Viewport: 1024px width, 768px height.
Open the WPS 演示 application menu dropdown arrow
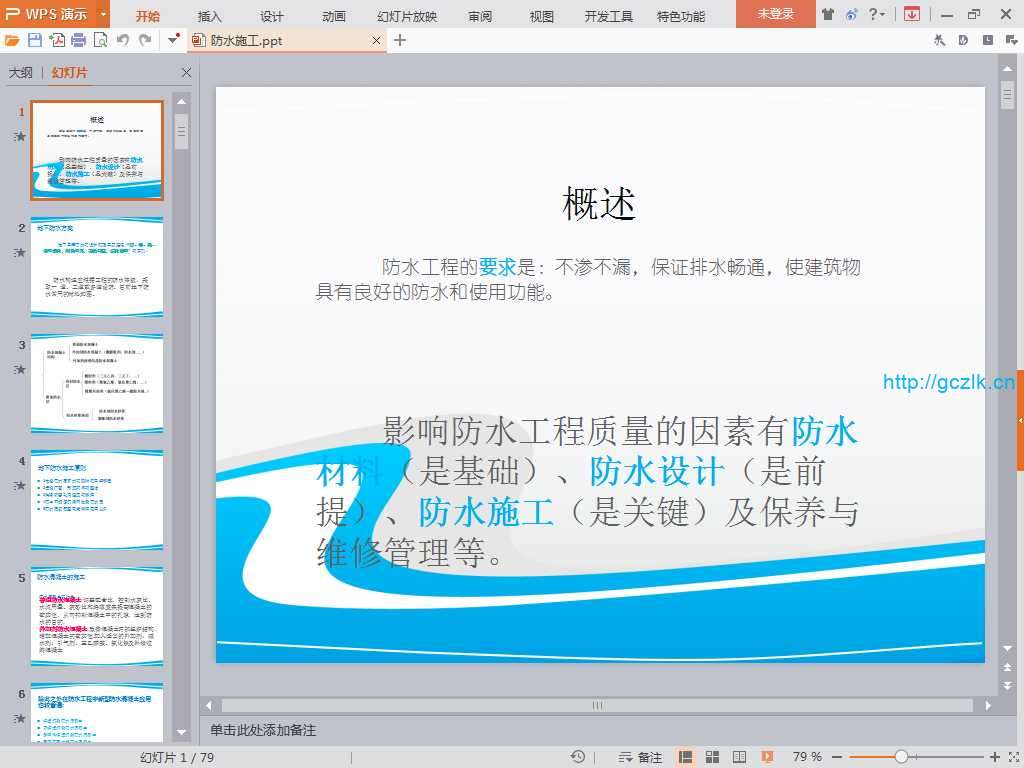click(103, 15)
